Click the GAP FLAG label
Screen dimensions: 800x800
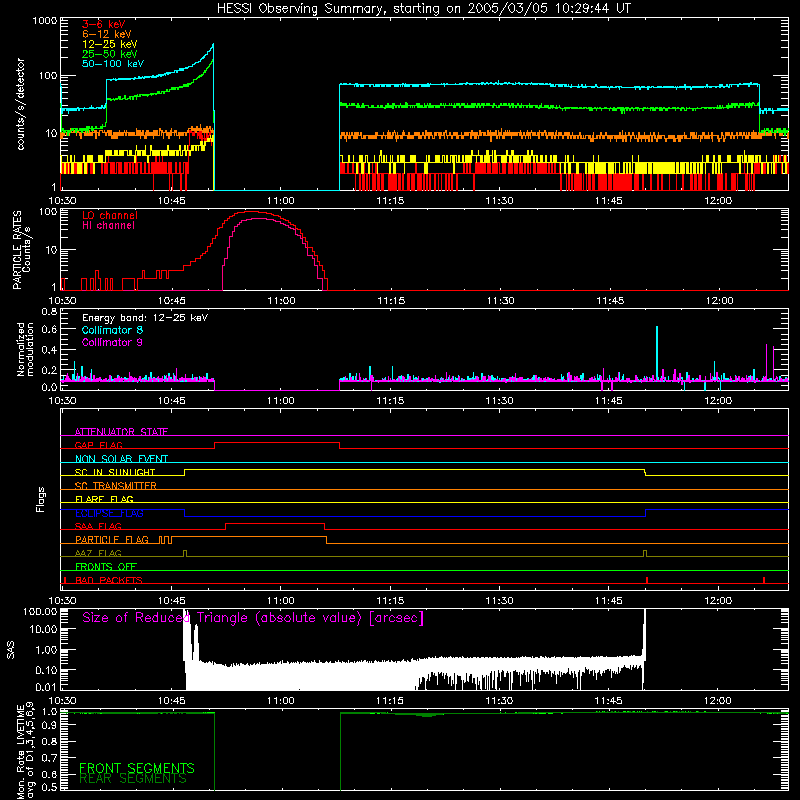point(98,445)
